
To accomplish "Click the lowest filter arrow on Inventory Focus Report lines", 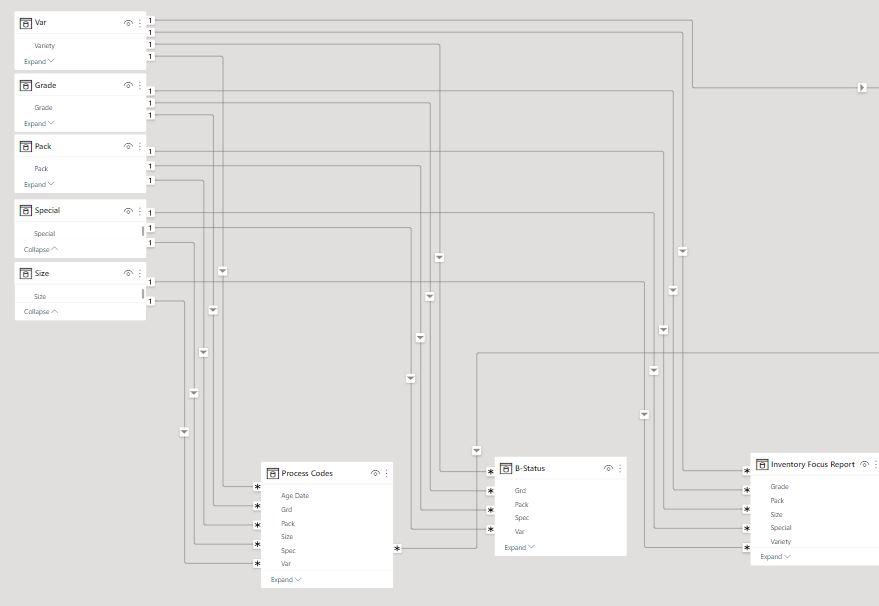I will (x=644, y=414).
